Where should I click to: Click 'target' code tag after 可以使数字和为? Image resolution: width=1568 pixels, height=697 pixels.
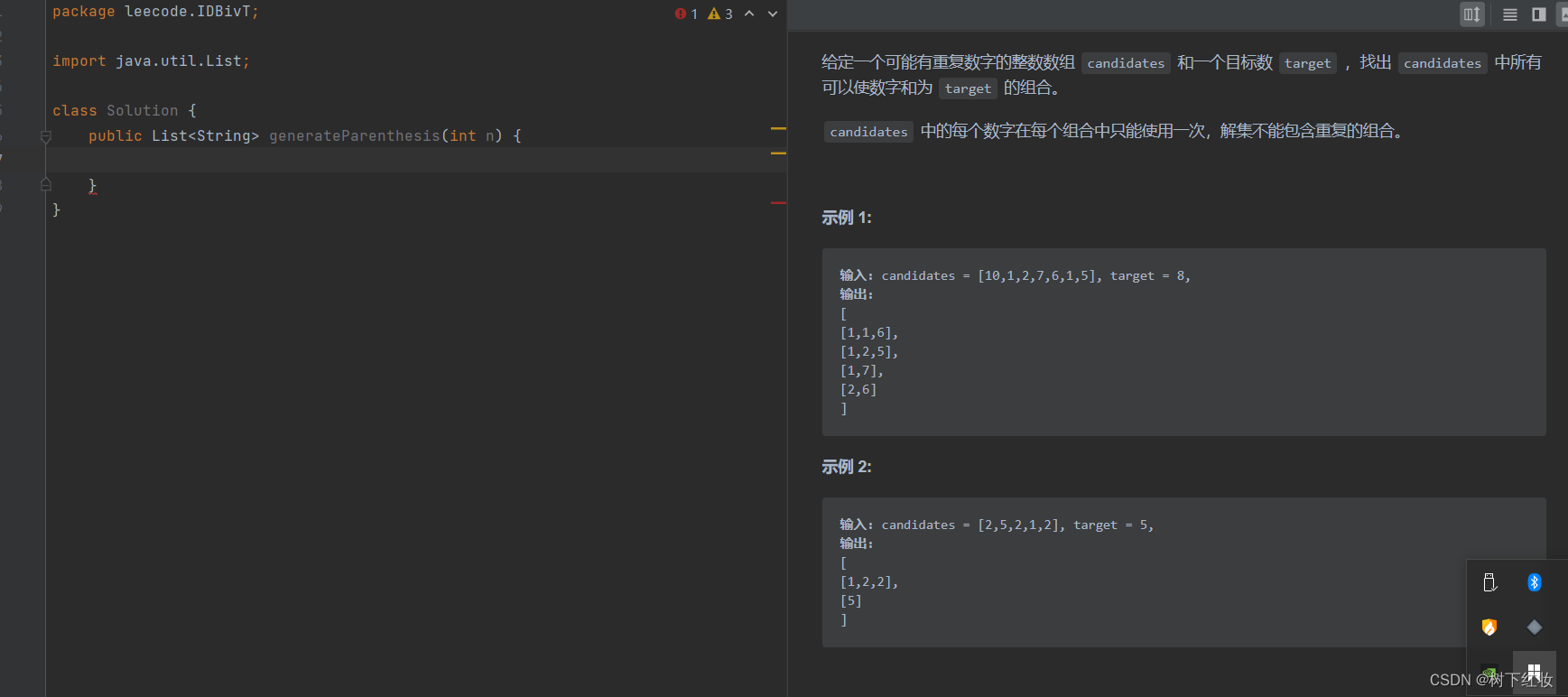point(968,88)
